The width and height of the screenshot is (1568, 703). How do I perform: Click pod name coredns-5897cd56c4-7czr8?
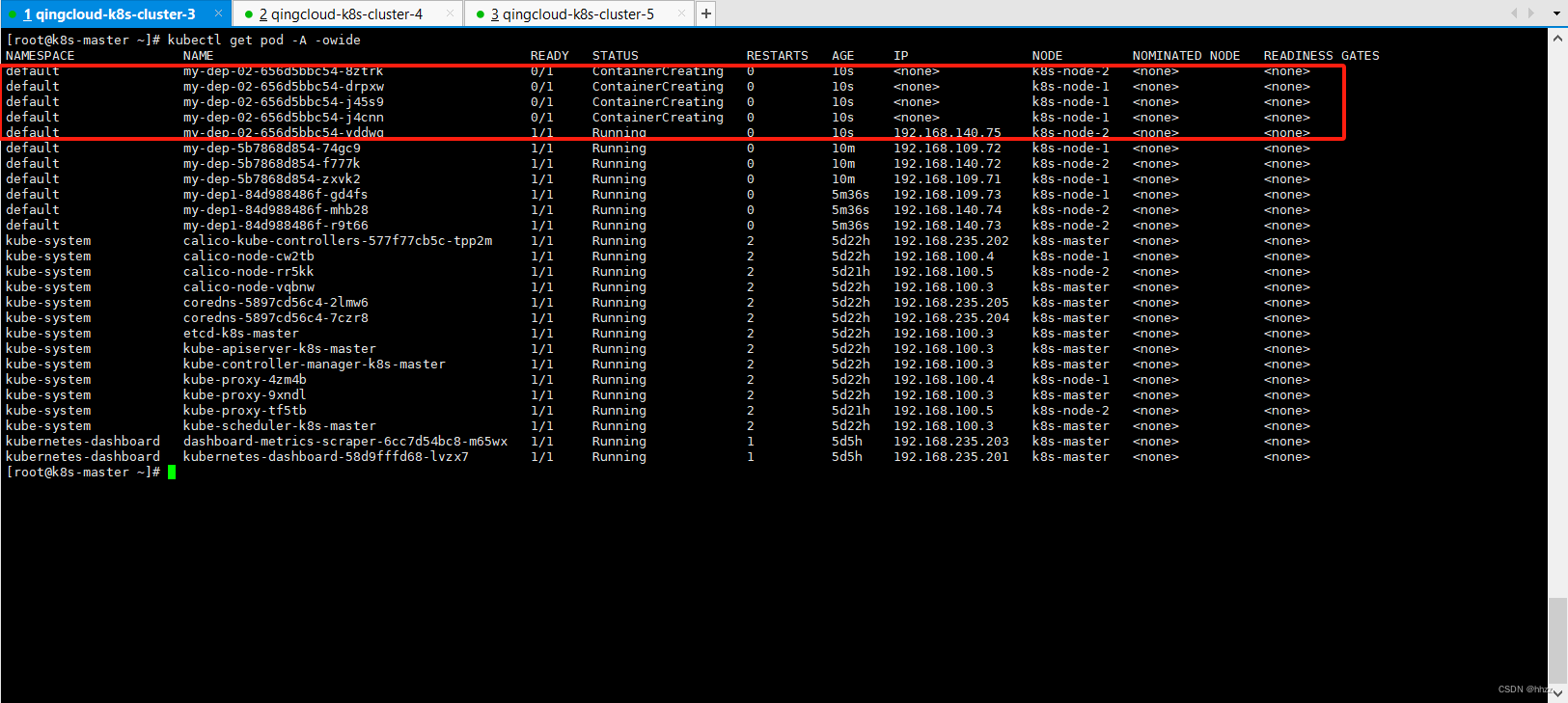[x=276, y=318]
